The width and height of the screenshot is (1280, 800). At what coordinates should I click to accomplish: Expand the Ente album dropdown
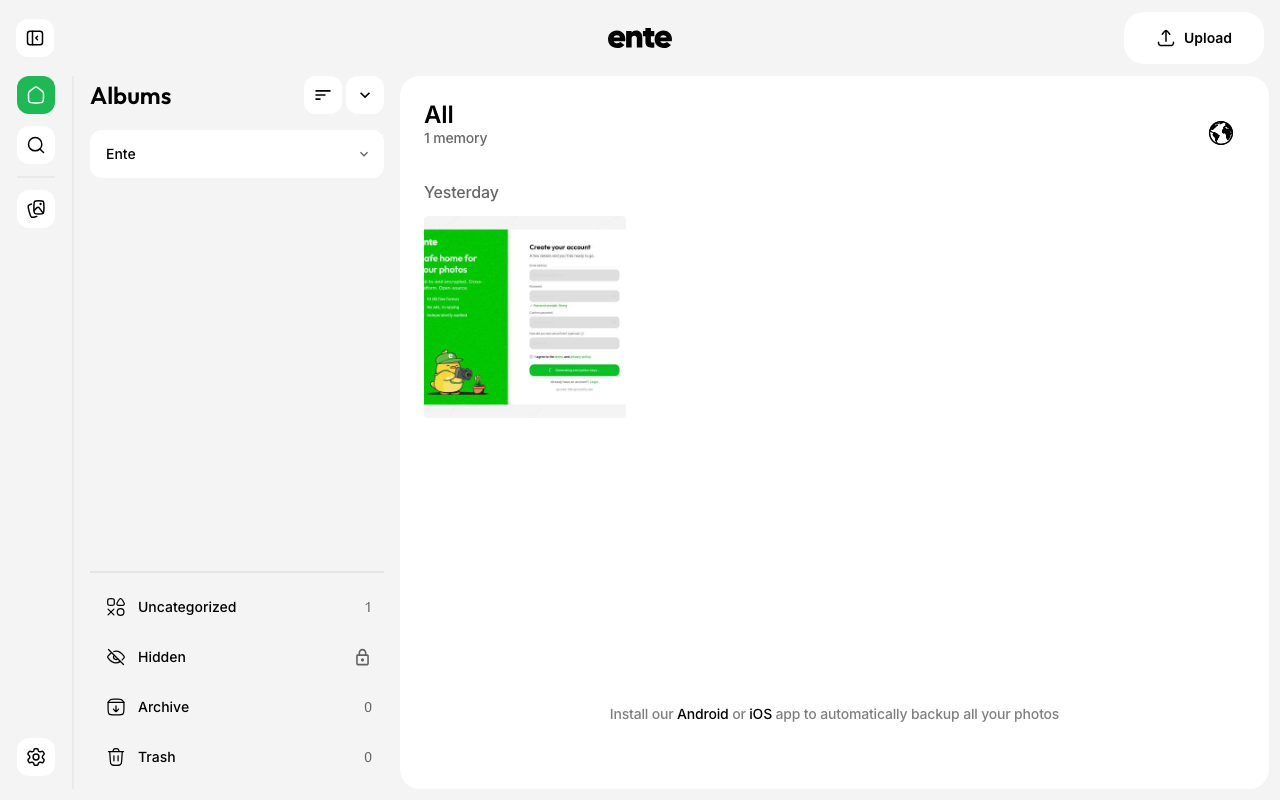[x=237, y=154]
